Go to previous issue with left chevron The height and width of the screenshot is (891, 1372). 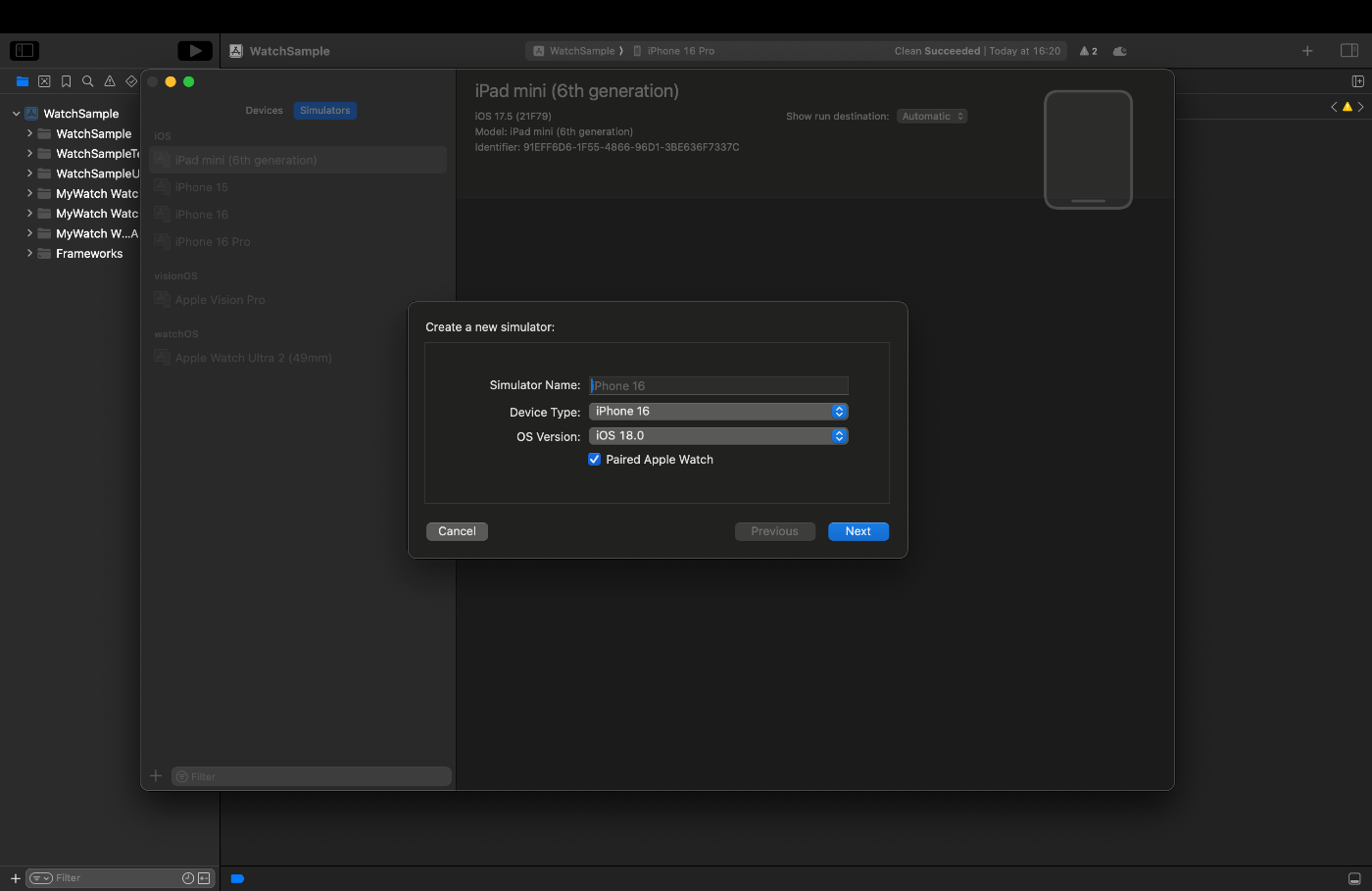tap(1334, 107)
